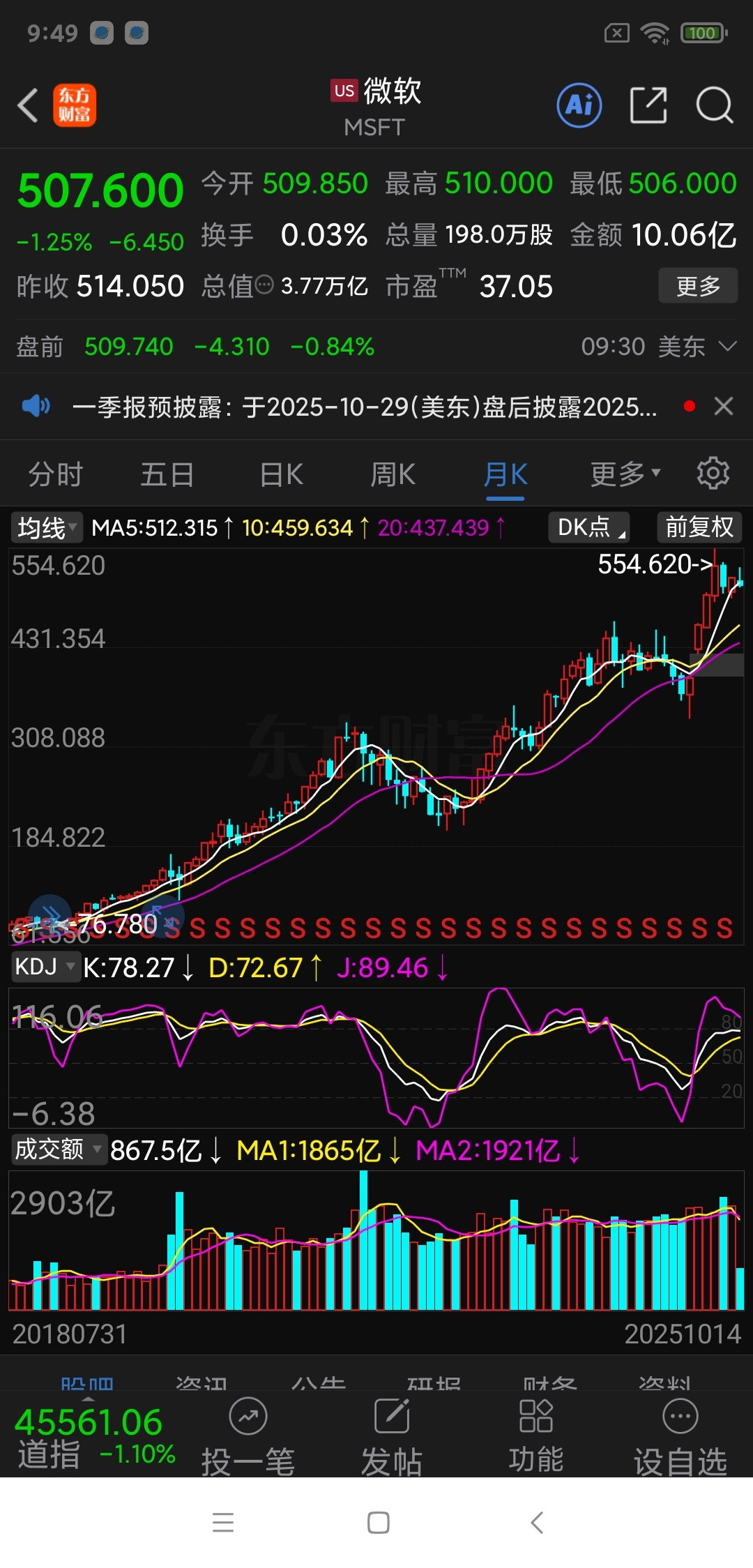Open the 均线 indicator dropdown
The height and width of the screenshot is (1568, 753).
pos(46,527)
